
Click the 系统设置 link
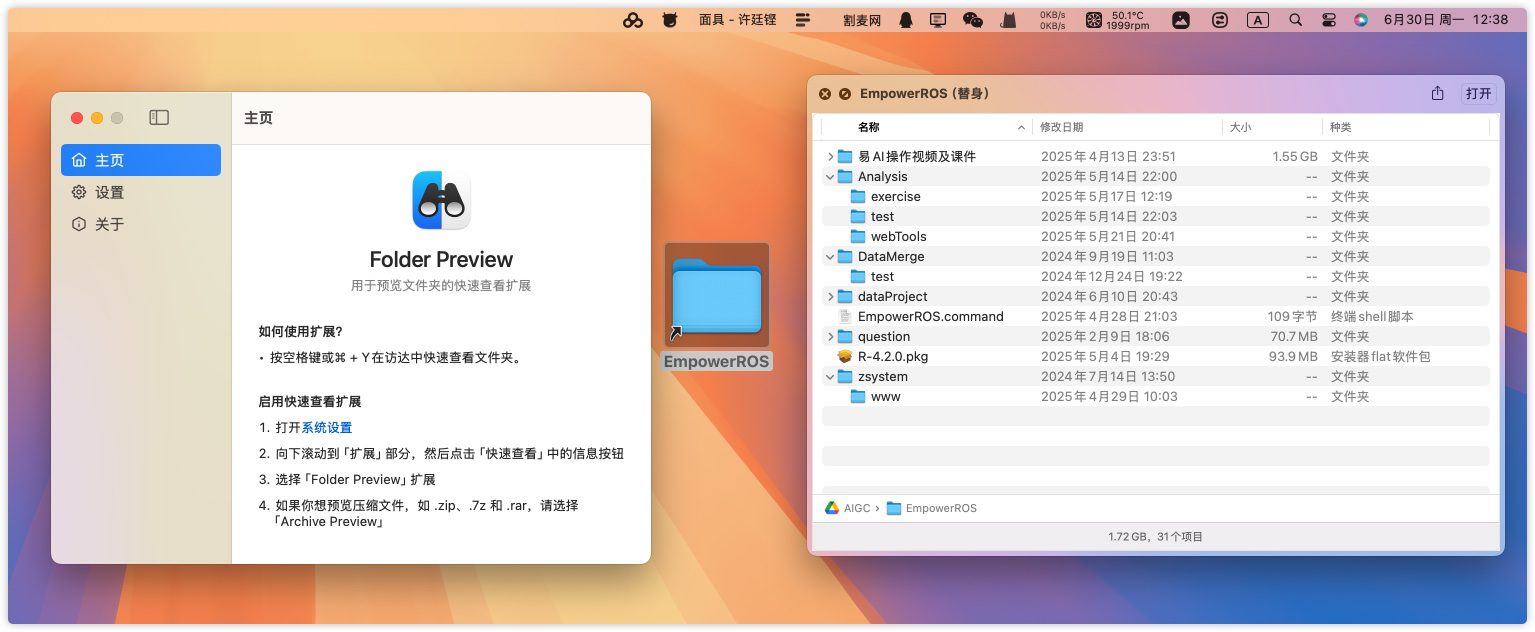click(327, 427)
